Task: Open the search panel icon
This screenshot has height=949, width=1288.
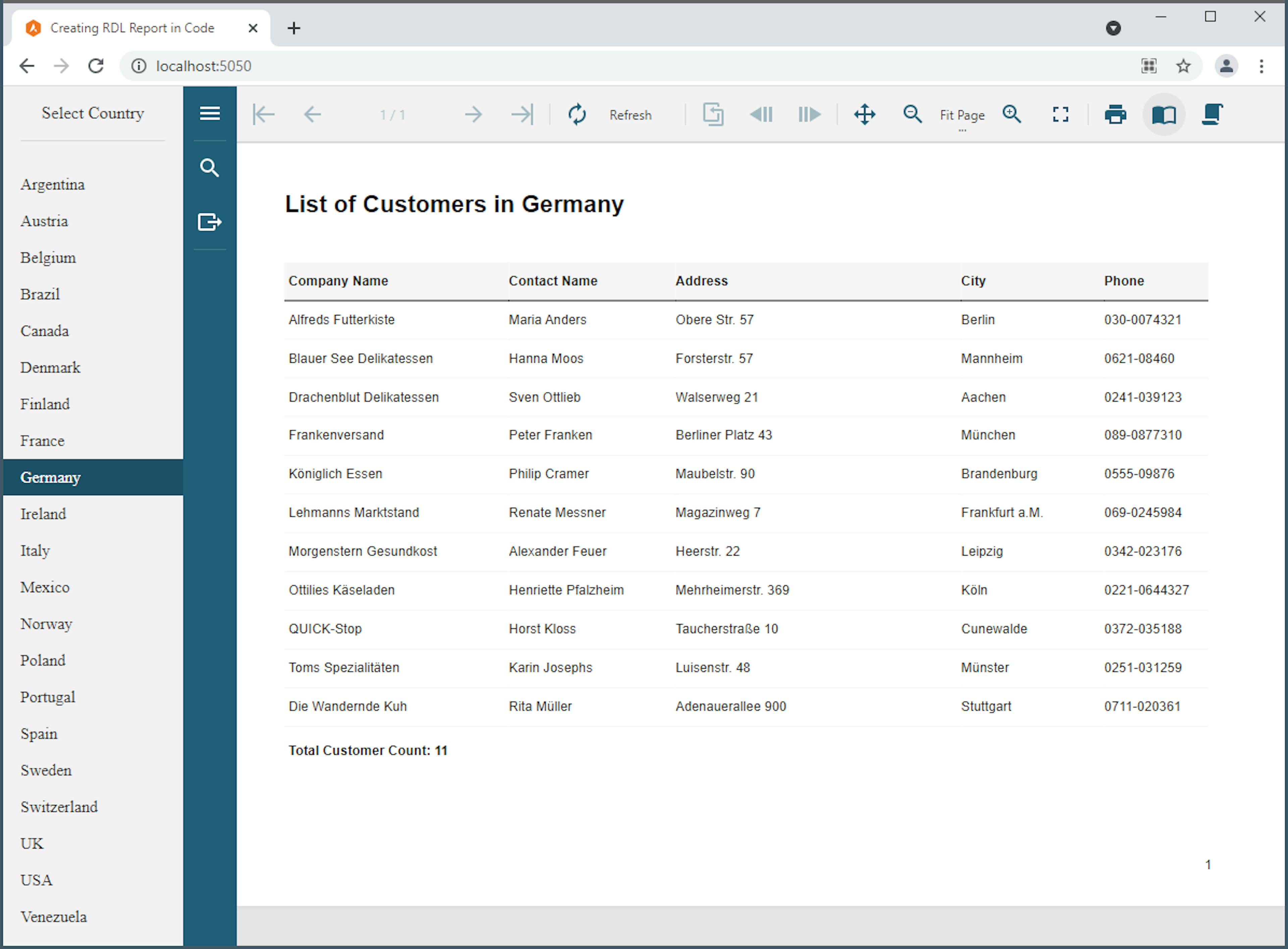Action: [210, 168]
